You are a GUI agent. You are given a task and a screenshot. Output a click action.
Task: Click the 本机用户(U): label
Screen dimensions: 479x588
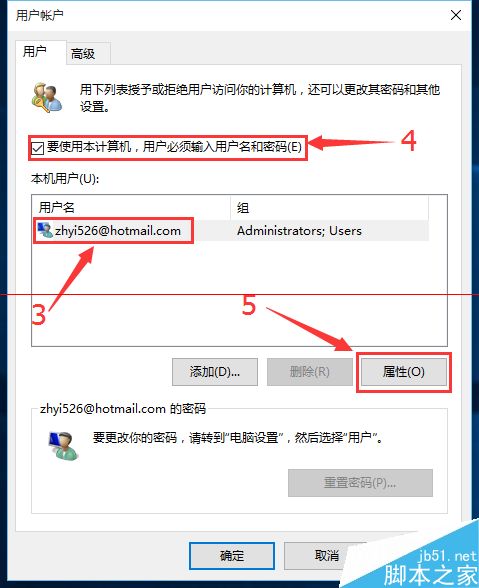tap(65, 179)
